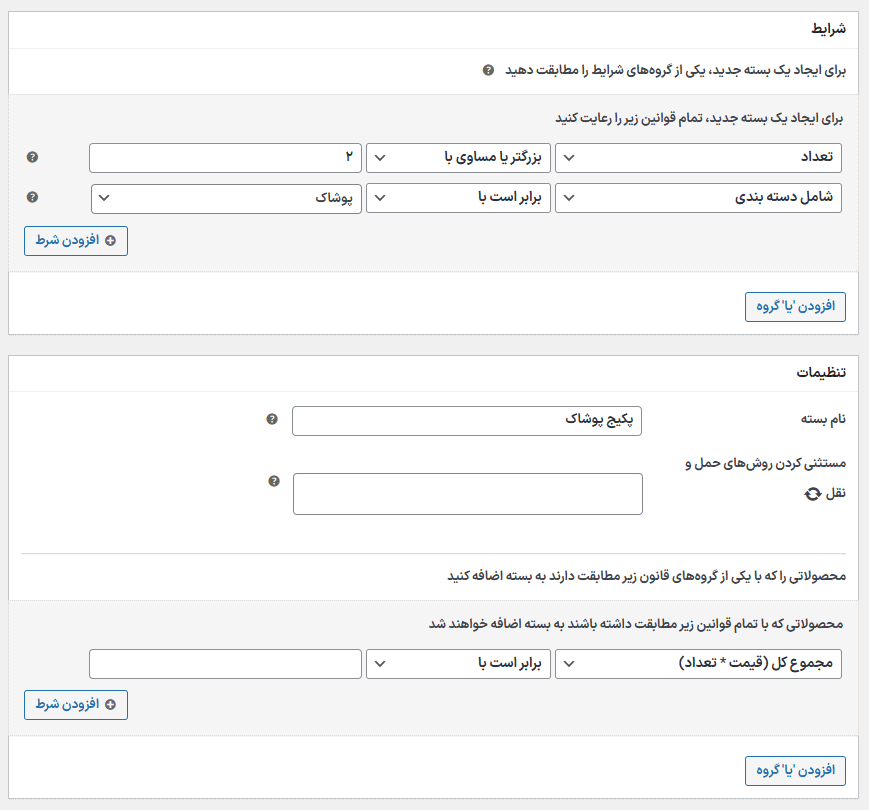Click refresh icon beside excluded shipping methods label

pyautogui.click(x=812, y=494)
